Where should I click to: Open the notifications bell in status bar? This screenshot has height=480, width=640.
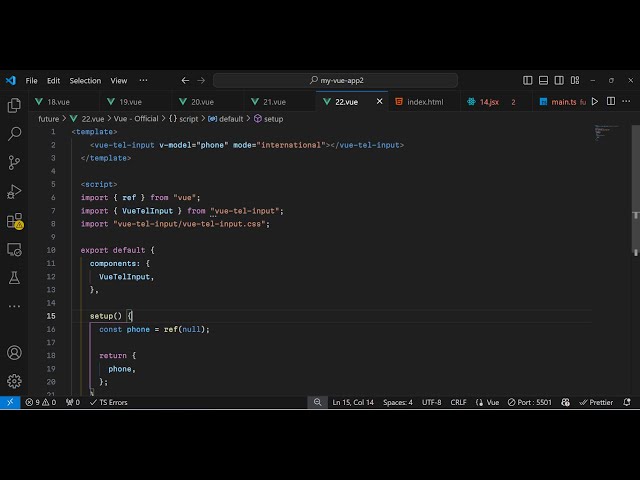point(629,402)
